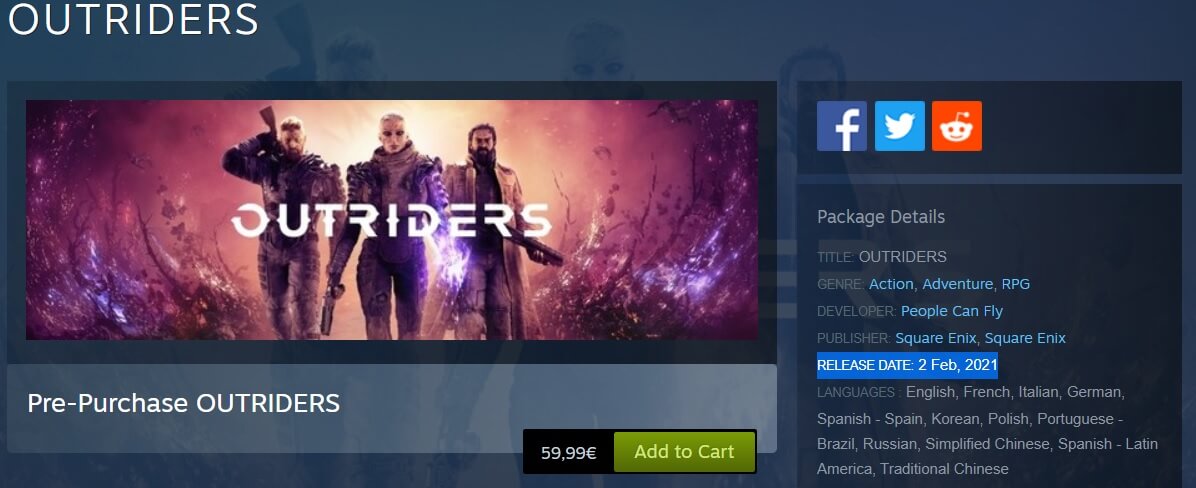Click the first Square Enix publisher link
Screen dimensions: 1196x488
click(936, 338)
